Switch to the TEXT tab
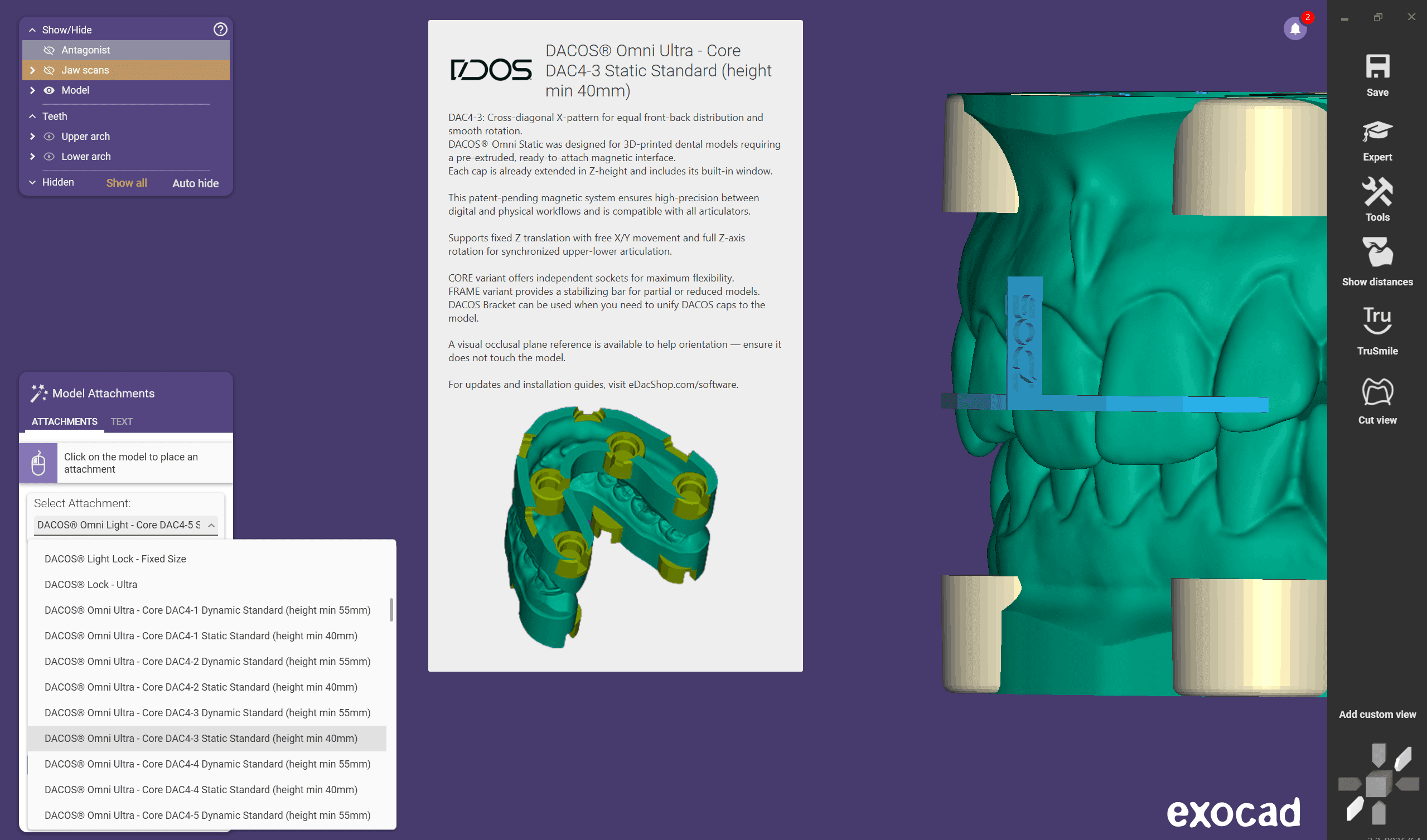 click(x=122, y=421)
